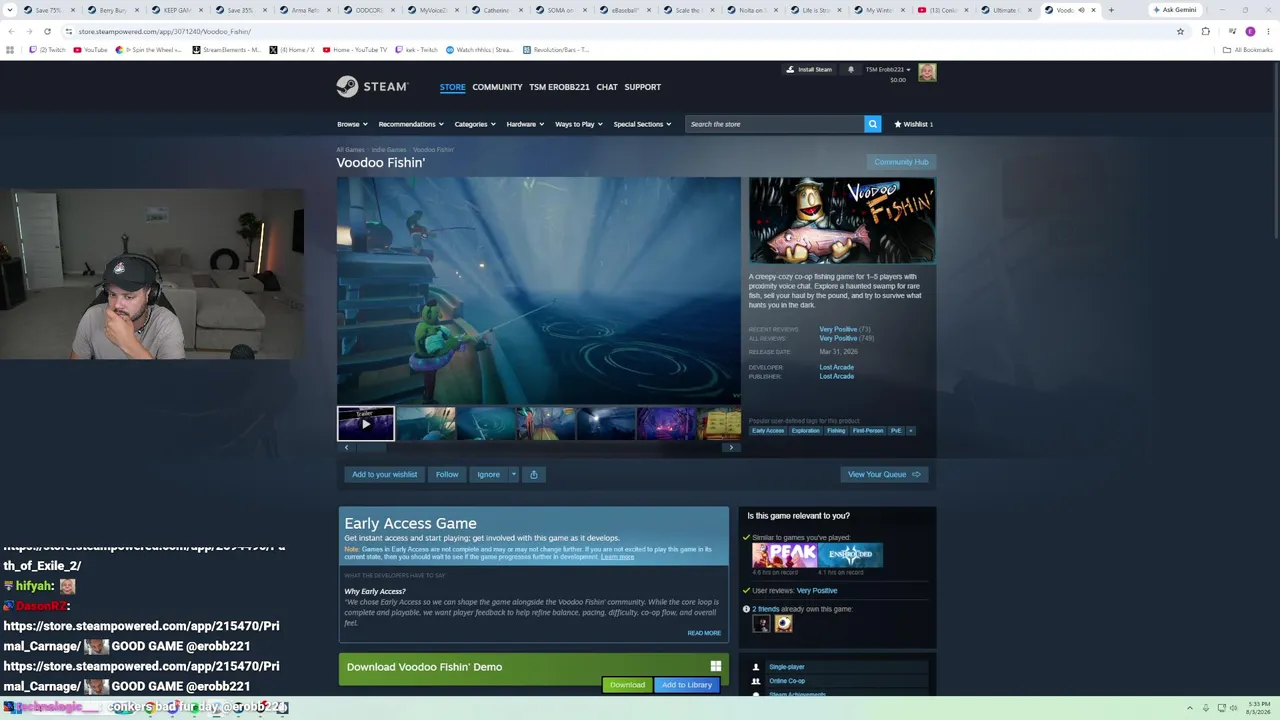Click the Steam logo
Image resolution: width=1280 pixels, height=720 pixels.
pyautogui.click(x=372, y=87)
